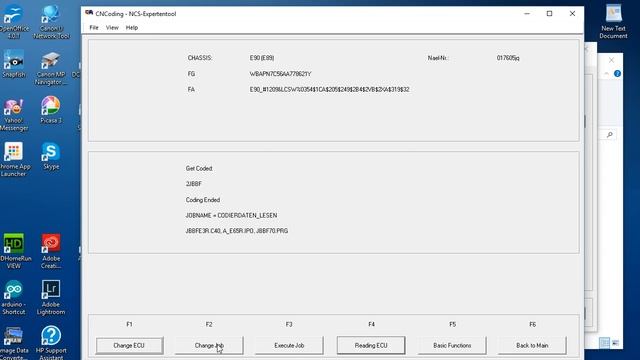Image resolution: width=640 pixels, height=360 pixels.
Task: Open HP Support Assistant icon
Action: point(51,343)
